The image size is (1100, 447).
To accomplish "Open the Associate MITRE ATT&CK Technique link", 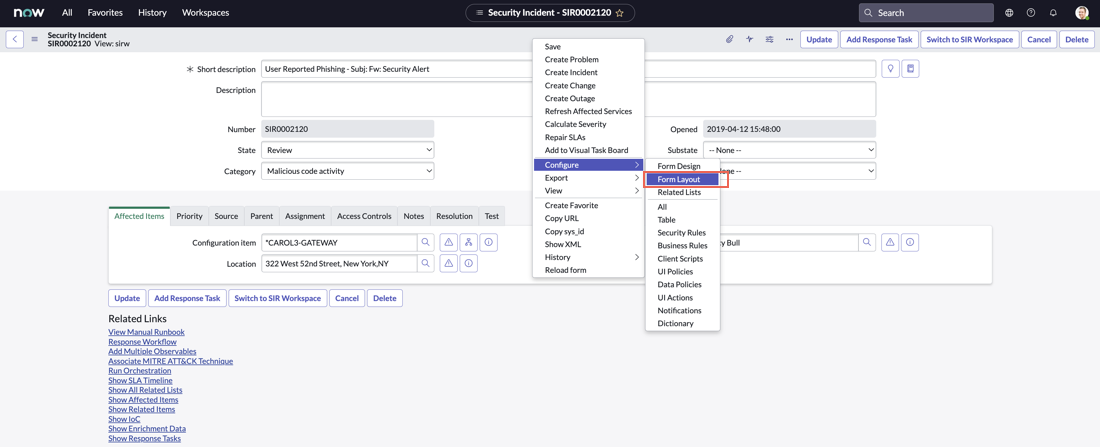I will (170, 361).
